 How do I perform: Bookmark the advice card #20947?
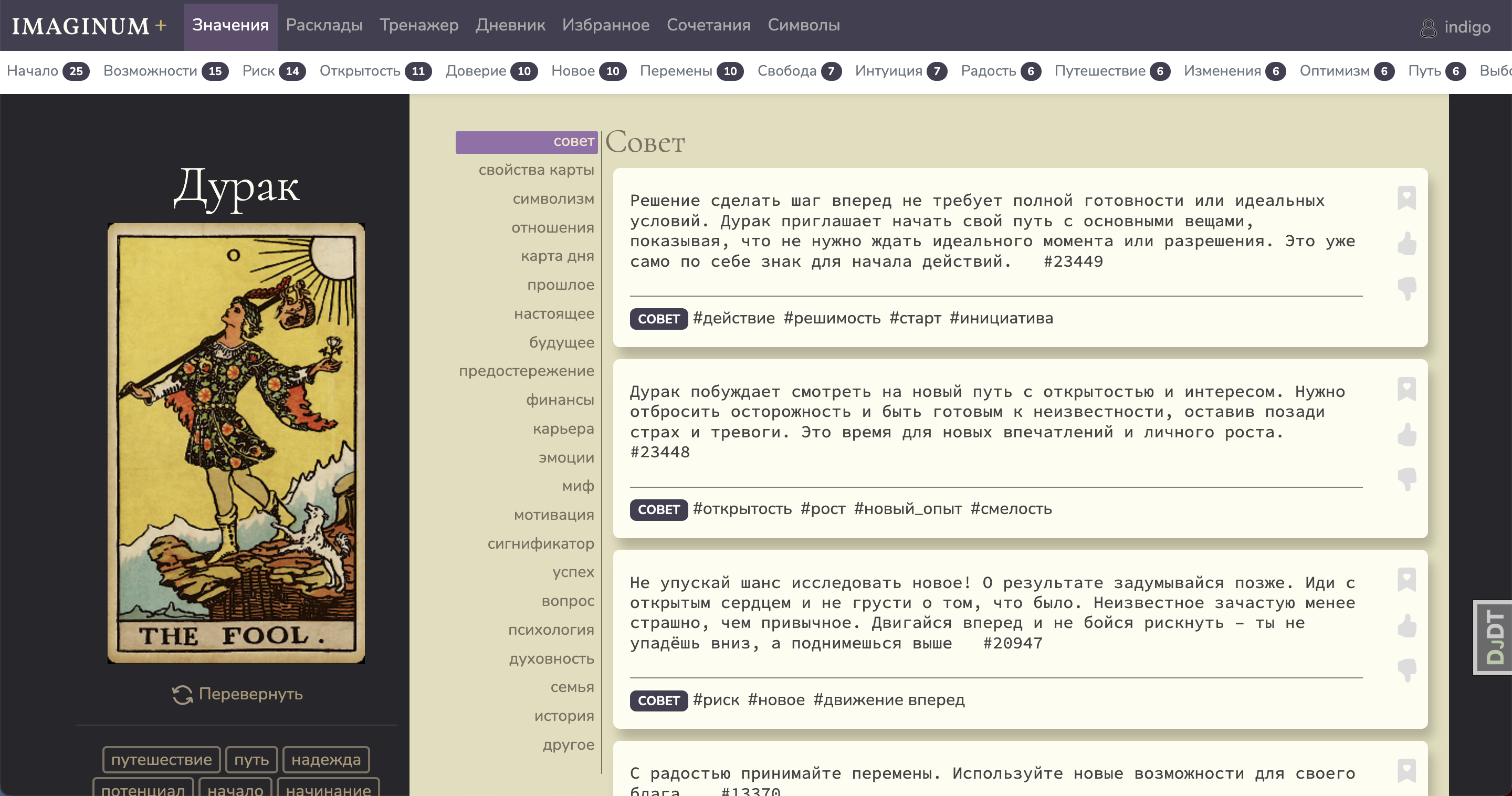tap(1406, 579)
